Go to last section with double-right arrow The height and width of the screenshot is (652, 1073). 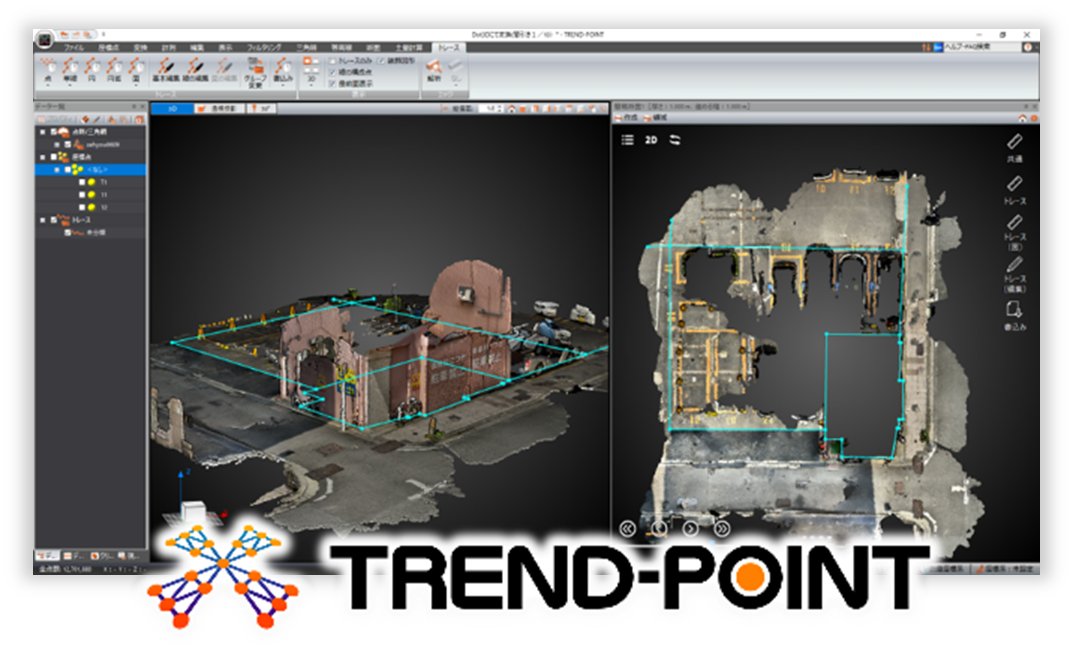pos(721,528)
